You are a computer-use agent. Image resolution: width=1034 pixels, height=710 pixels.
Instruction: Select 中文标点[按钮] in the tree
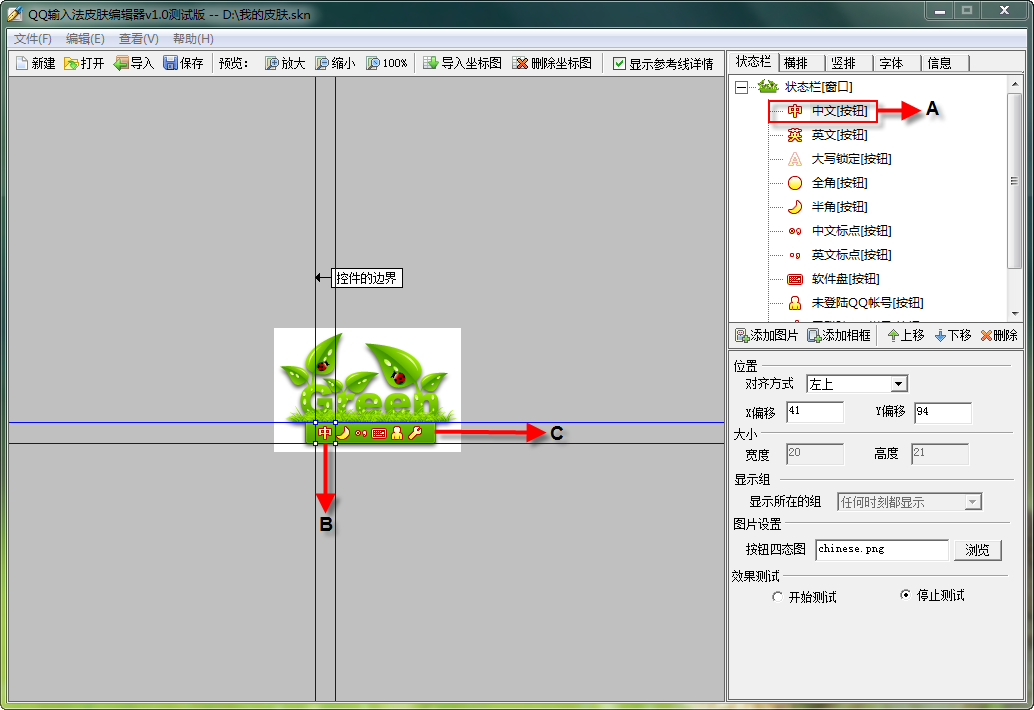coord(851,231)
